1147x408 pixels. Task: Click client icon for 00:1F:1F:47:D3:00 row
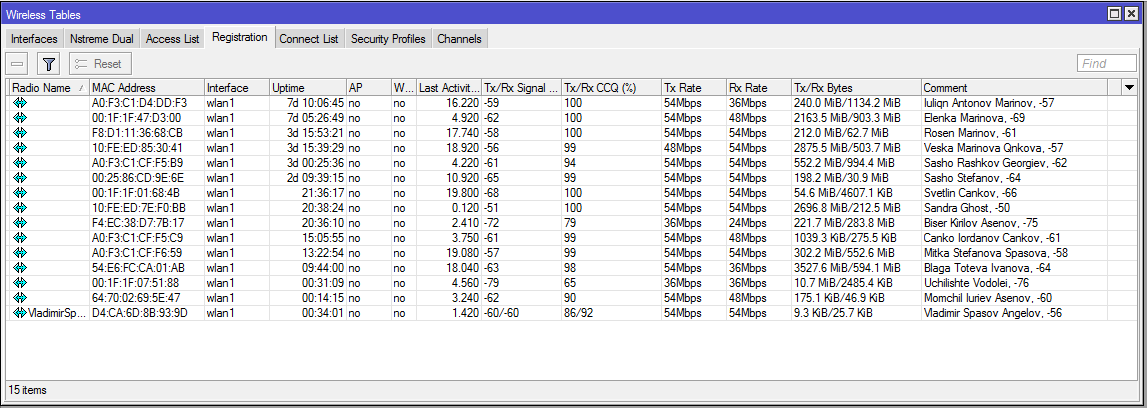(19, 117)
